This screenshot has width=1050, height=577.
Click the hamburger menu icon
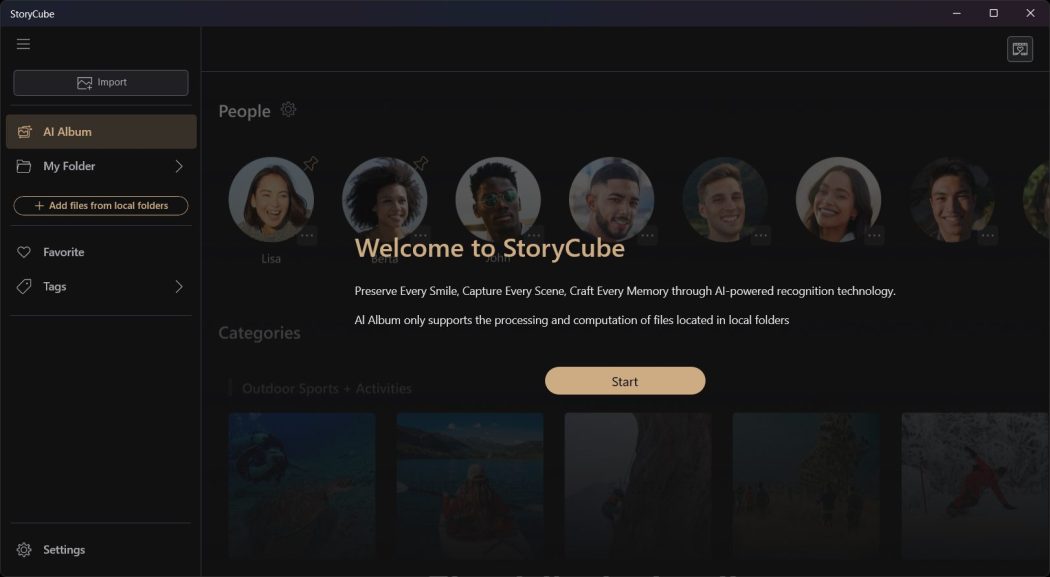coord(23,44)
